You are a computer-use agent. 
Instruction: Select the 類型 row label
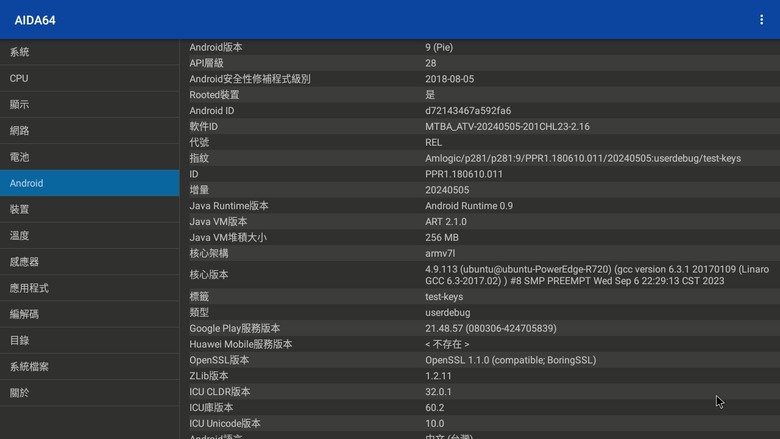click(199, 313)
